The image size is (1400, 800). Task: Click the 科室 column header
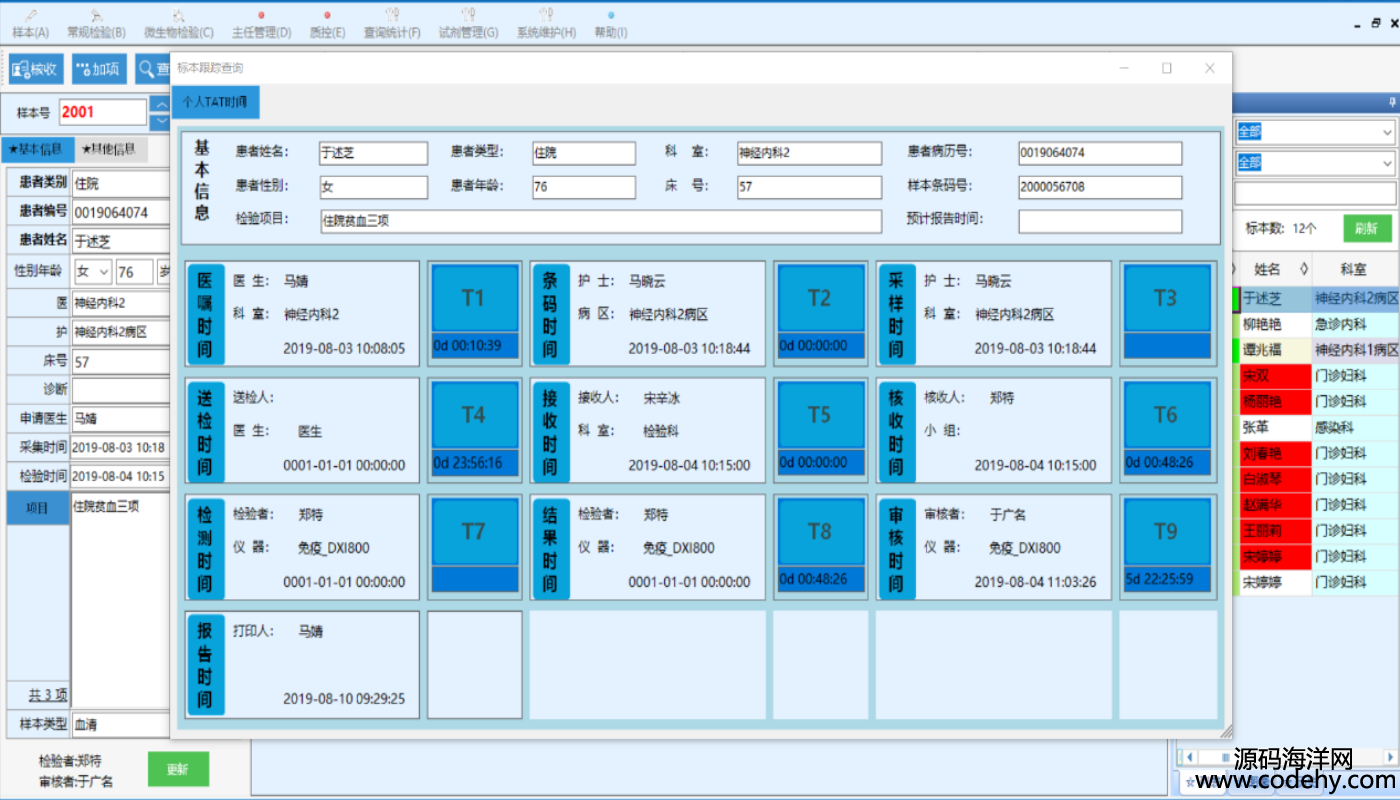(x=1355, y=269)
